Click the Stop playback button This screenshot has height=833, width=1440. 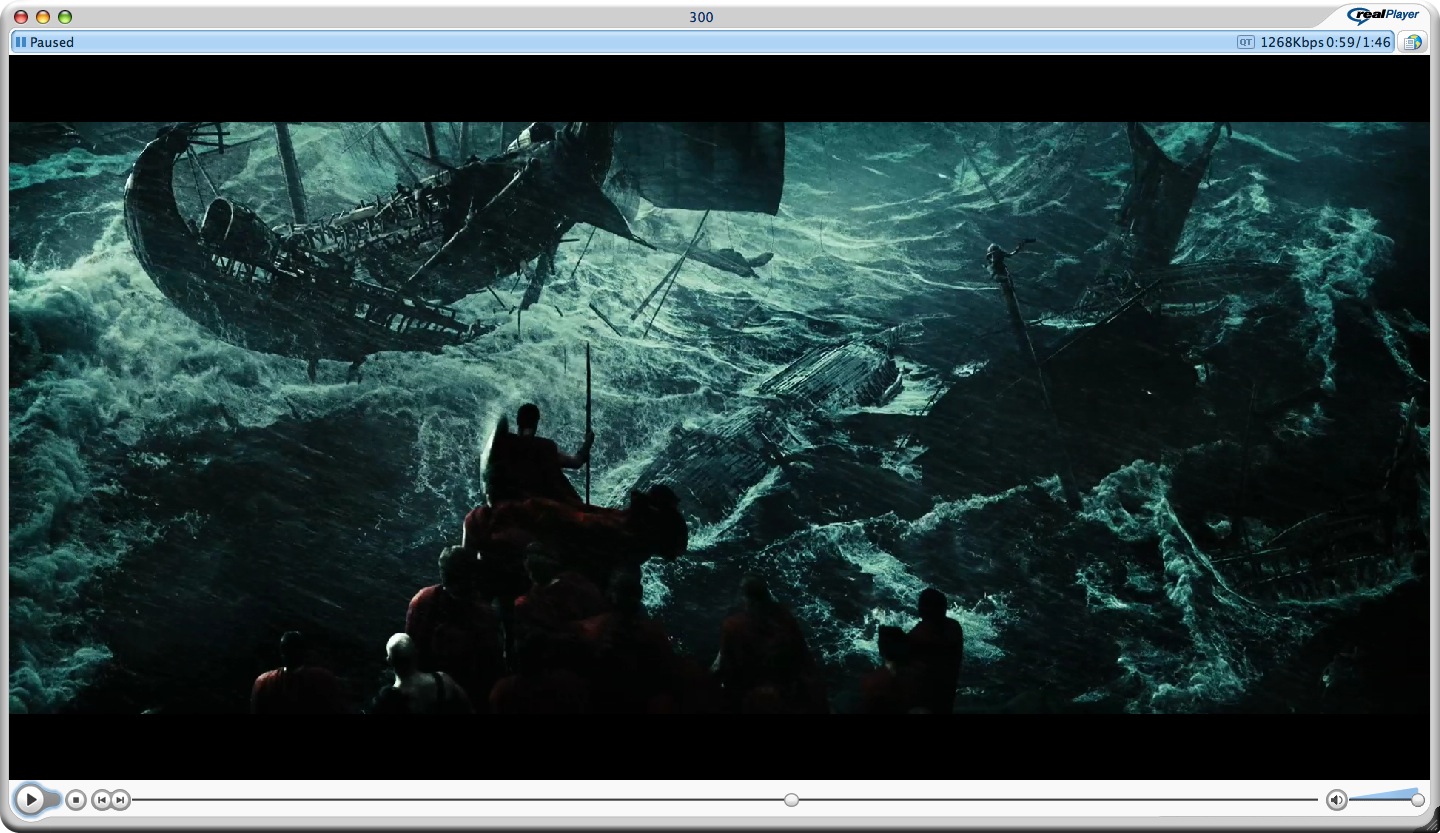tap(76, 800)
